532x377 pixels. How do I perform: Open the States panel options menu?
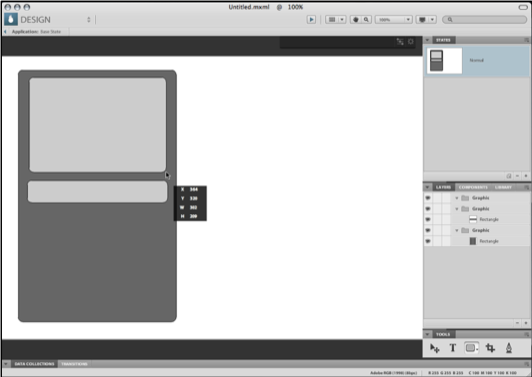[x=527, y=40]
